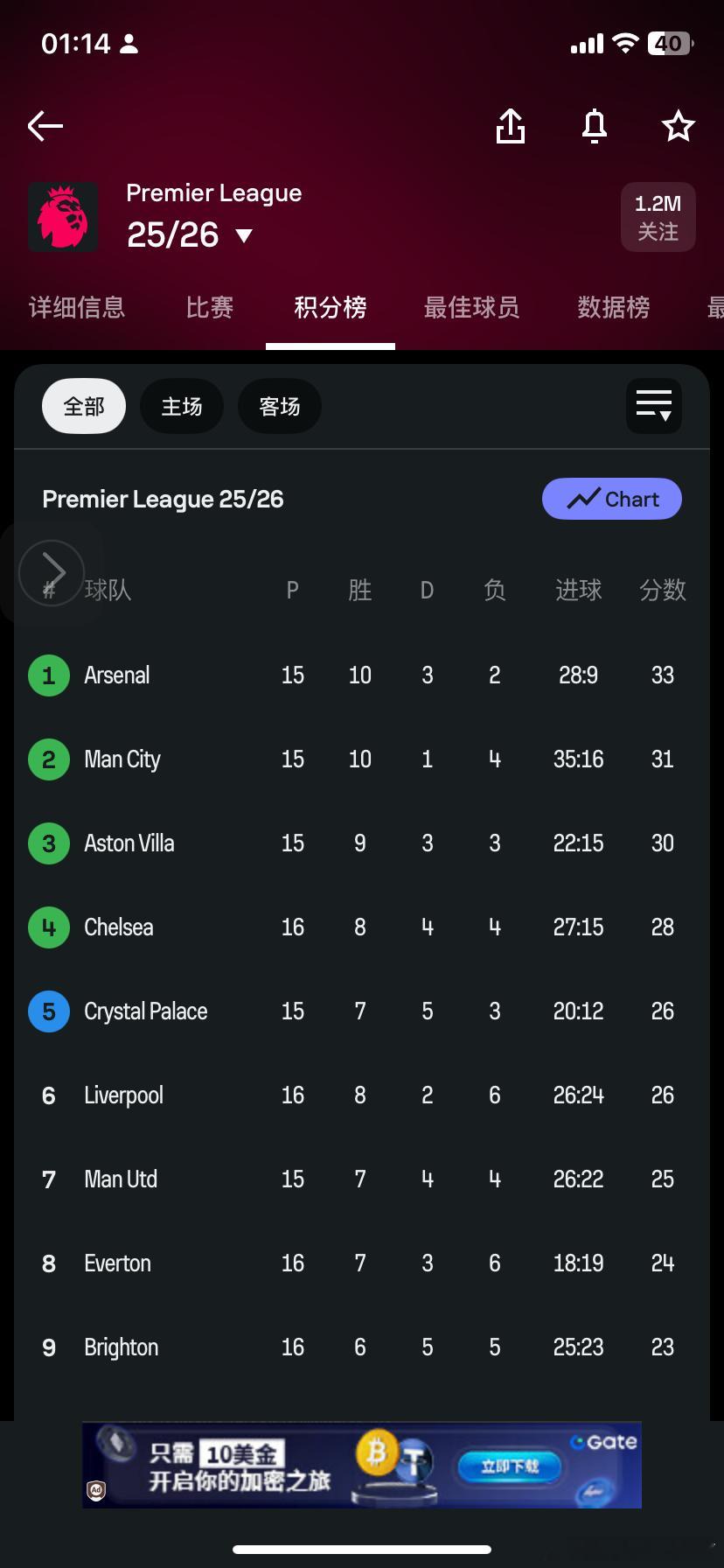Tap the back arrow icon
This screenshot has height=1568, width=724.
point(45,126)
